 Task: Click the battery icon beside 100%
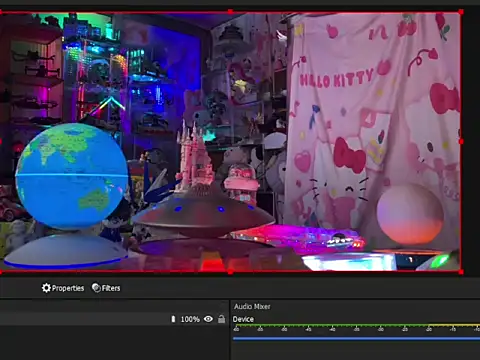(173, 319)
